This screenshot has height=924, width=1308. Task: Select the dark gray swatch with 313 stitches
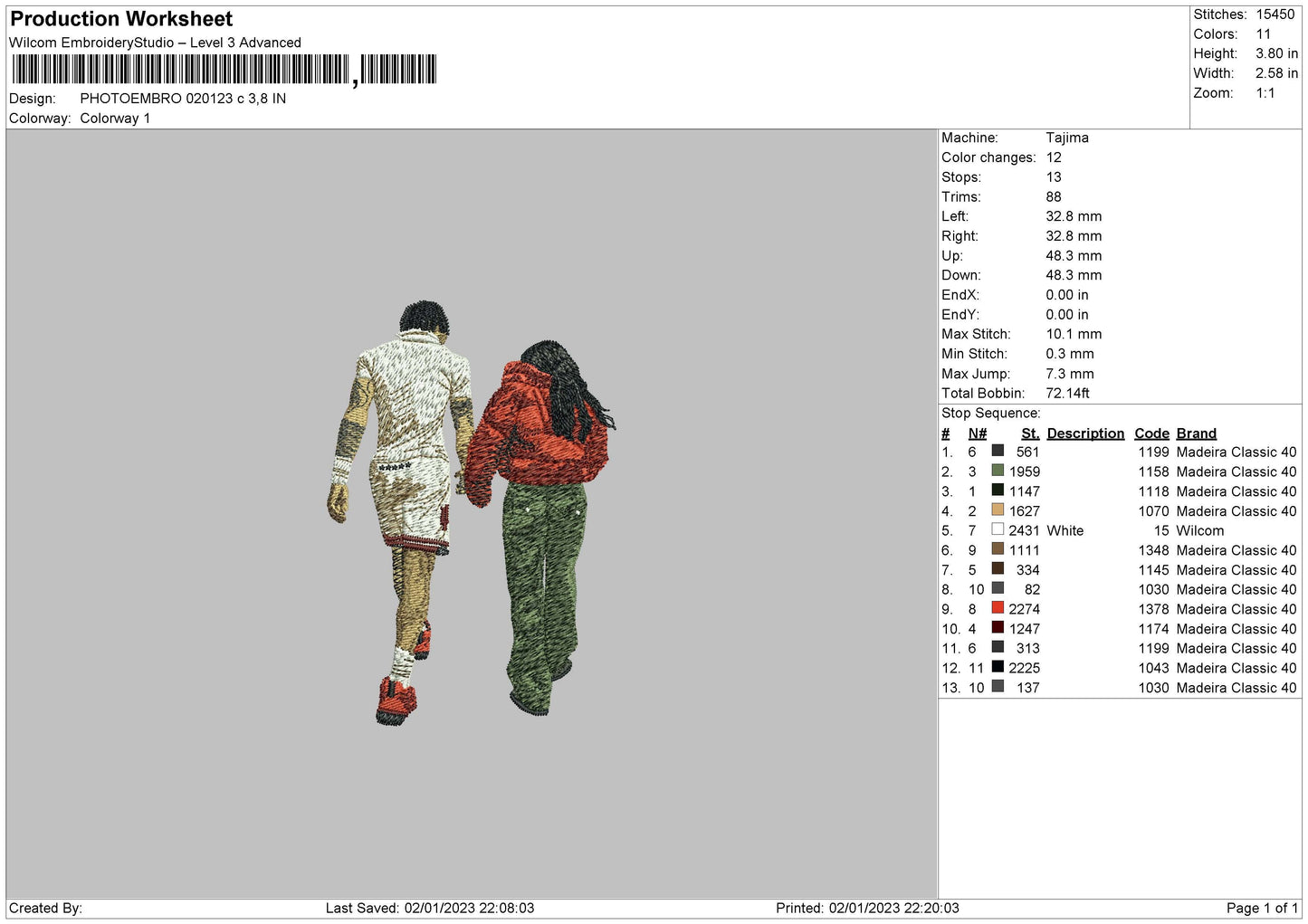click(998, 647)
